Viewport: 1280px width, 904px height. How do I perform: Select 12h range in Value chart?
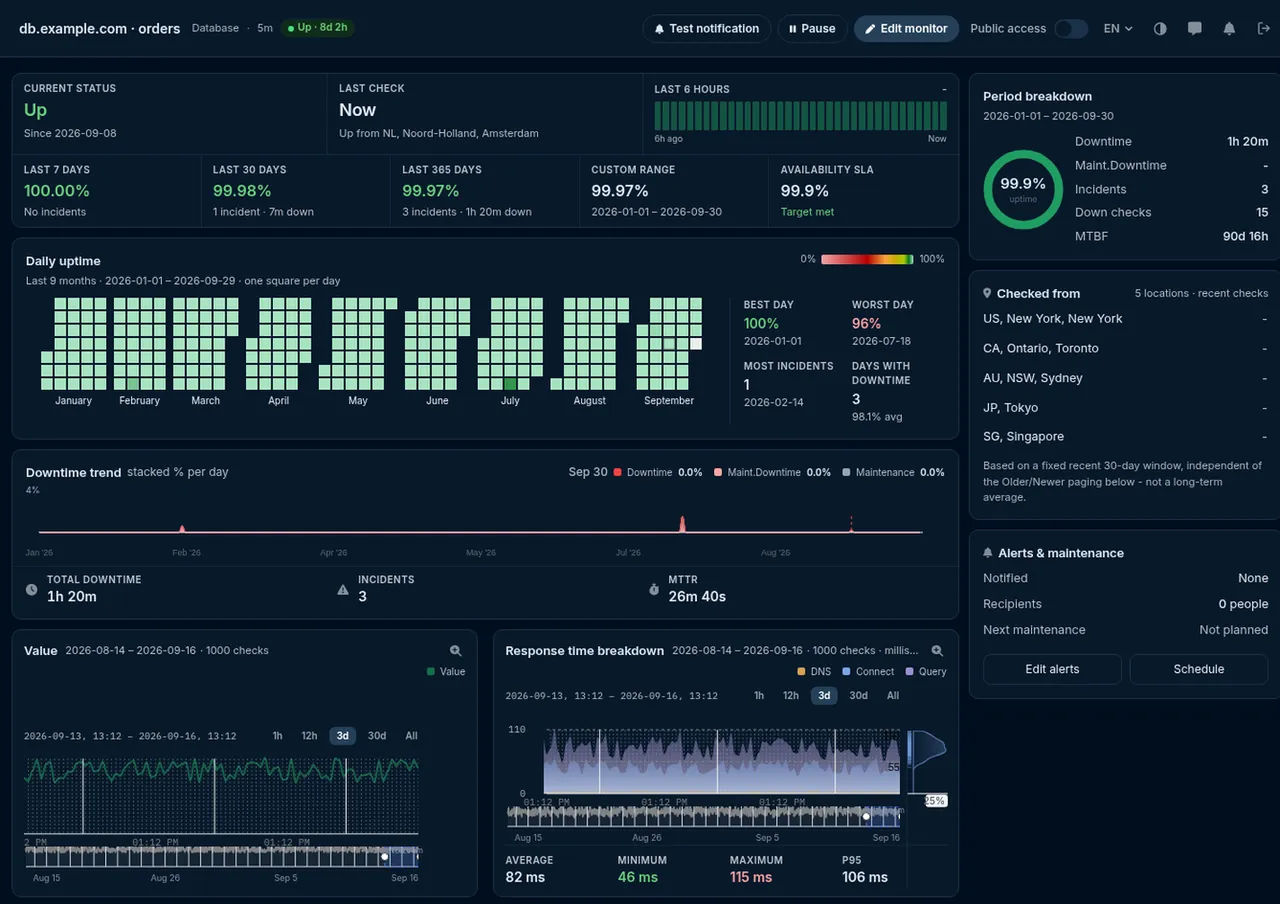click(309, 736)
